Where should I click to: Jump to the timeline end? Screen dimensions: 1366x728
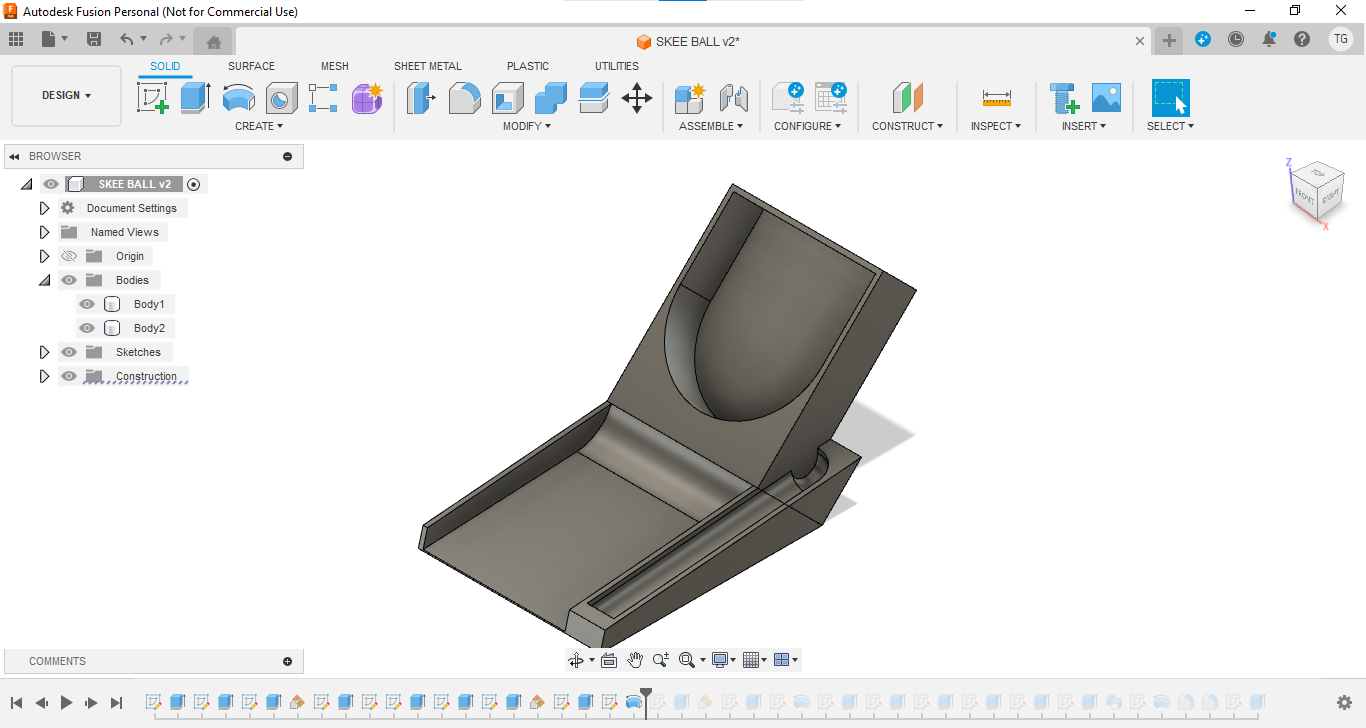pos(116,703)
